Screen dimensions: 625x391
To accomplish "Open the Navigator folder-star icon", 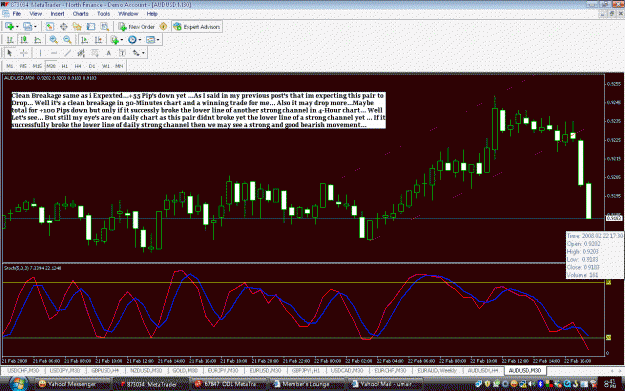I will click(x=77, y=27).
